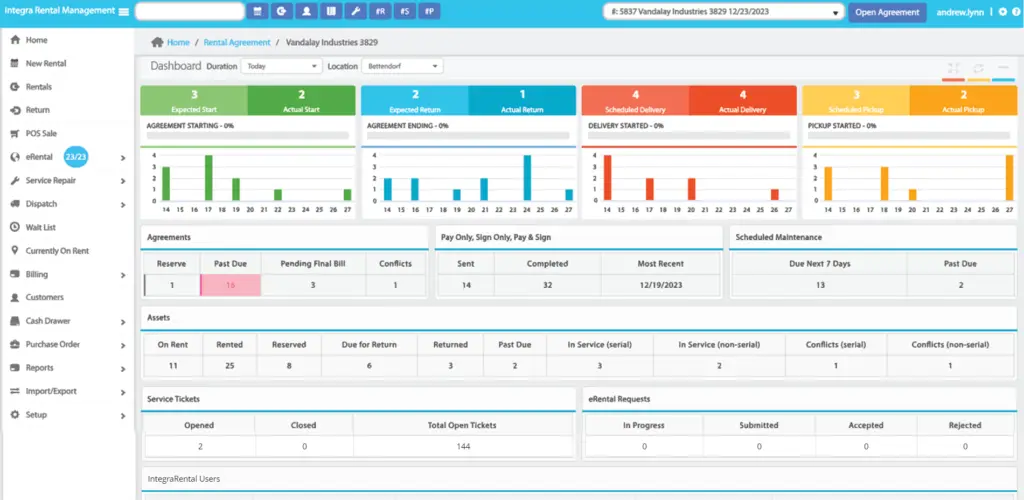Click the #S toolbar button
Image resolution: width=1024 pixels, height=500 pixels.
coord(404,11)
